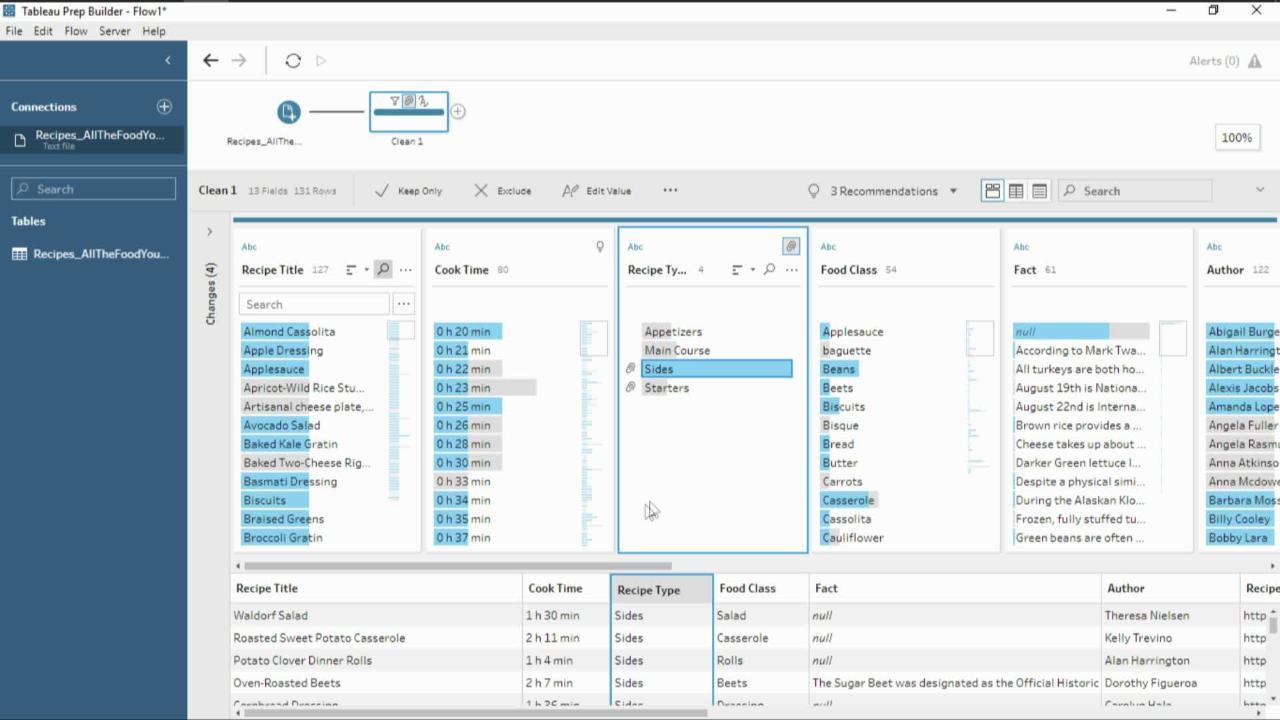This screenshot has height=720, width=1280.
Task: Switch to profile pane view
Action: coord(992,191)
